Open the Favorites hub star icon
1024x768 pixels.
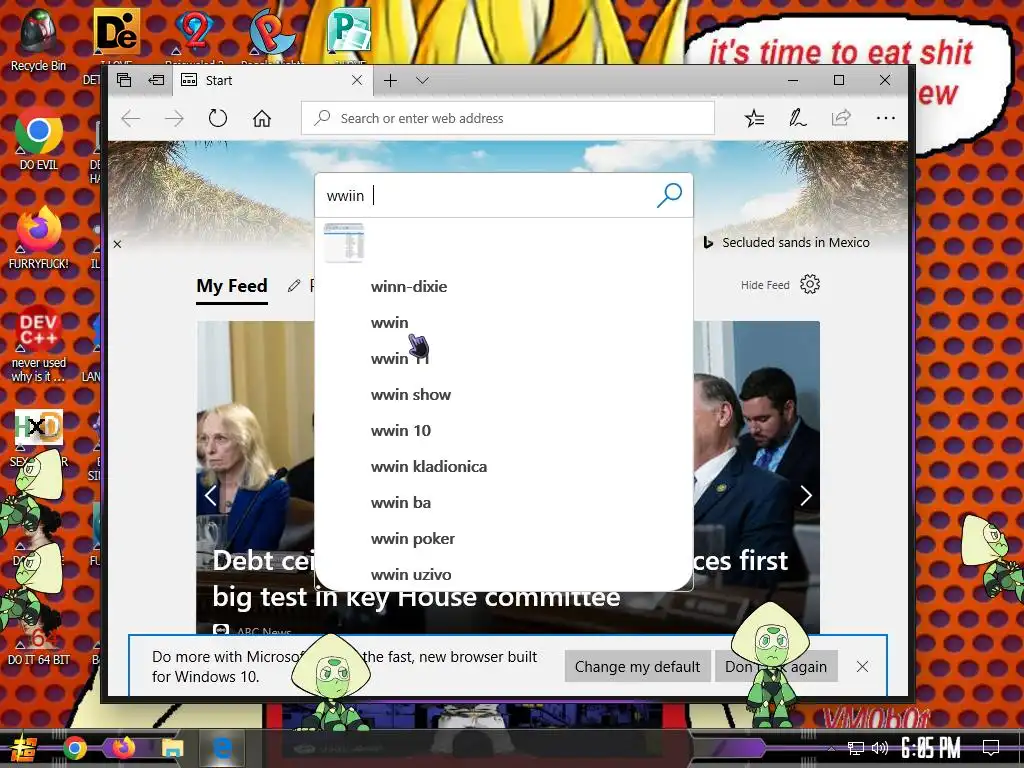pos(754,118)
